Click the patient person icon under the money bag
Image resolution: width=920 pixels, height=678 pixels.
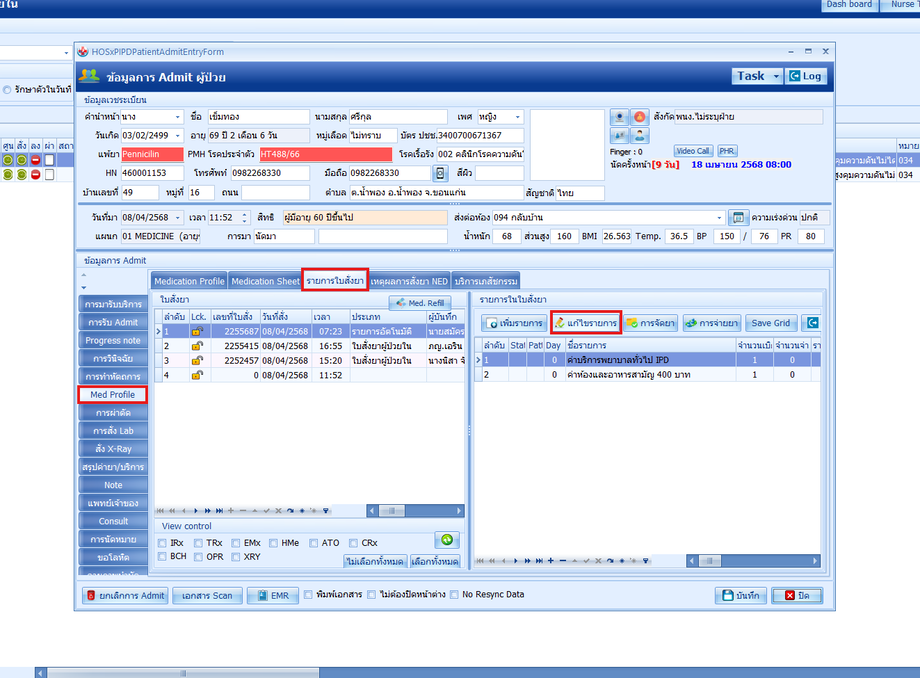(639, 135)
